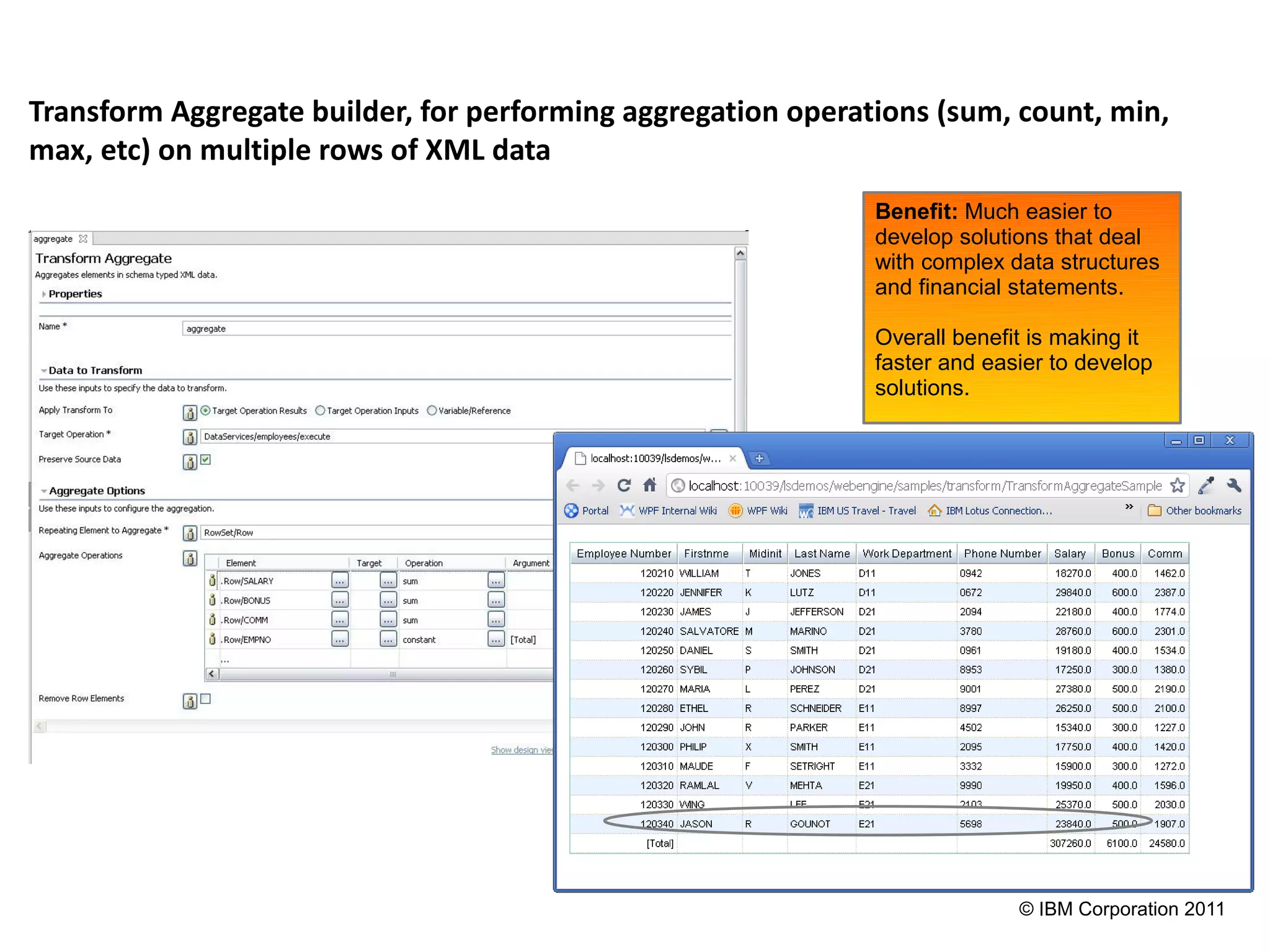The height and width of the screenshot is (952, 1270).
Task: Collapse the Aggregate Options section
Action: pos(44,491)
